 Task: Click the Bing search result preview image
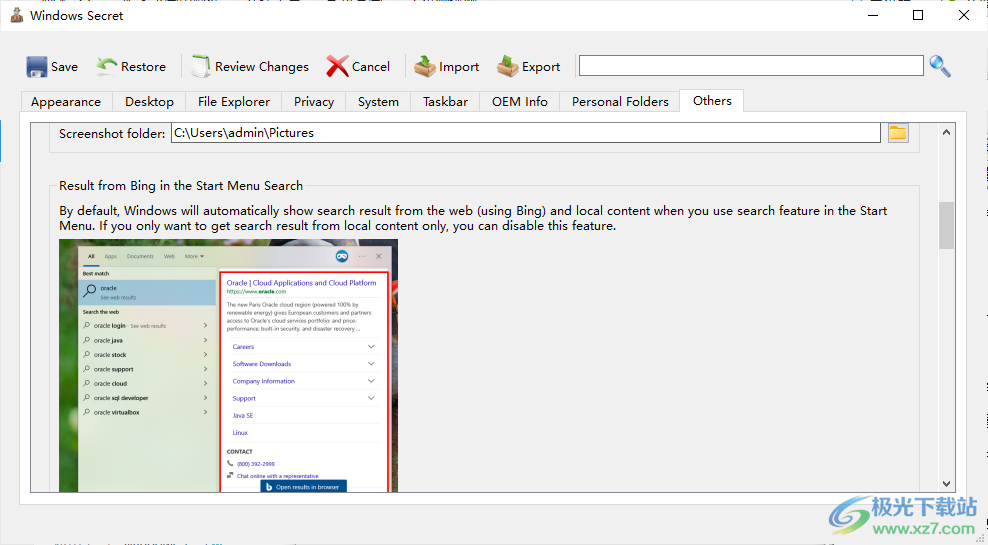228,365
